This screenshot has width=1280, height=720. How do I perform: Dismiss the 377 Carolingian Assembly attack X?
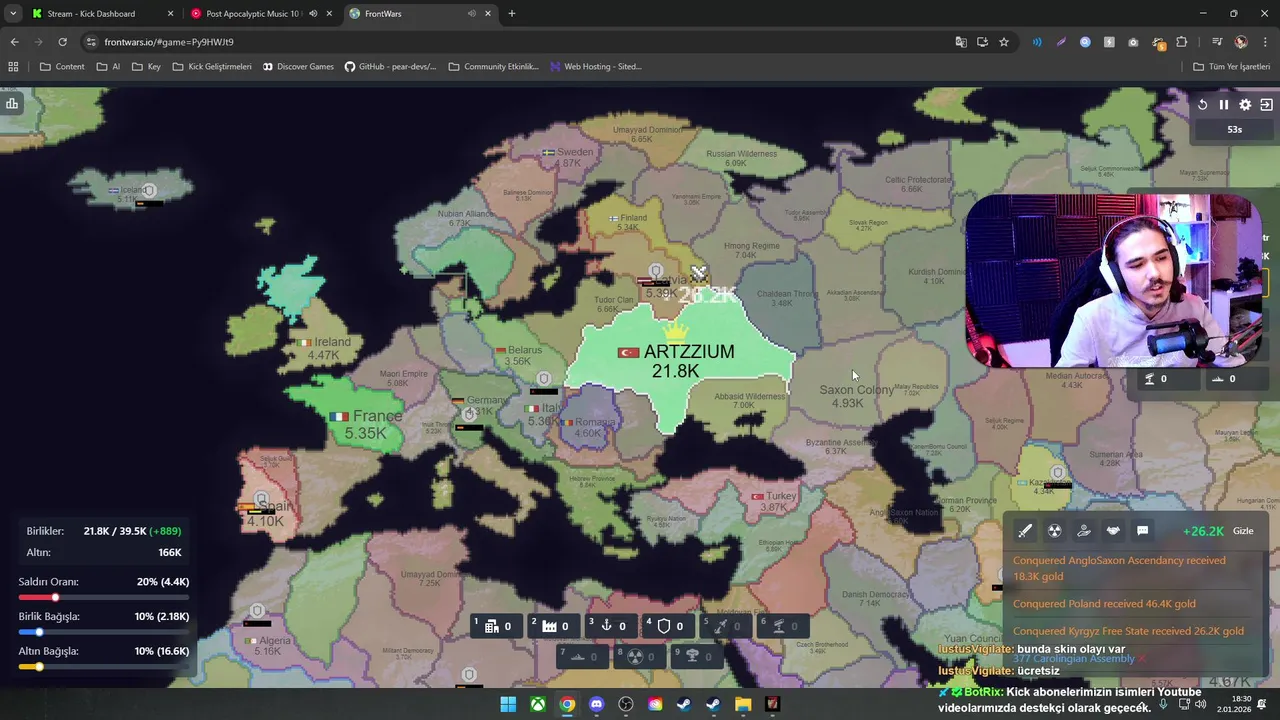click(1141, 659)
